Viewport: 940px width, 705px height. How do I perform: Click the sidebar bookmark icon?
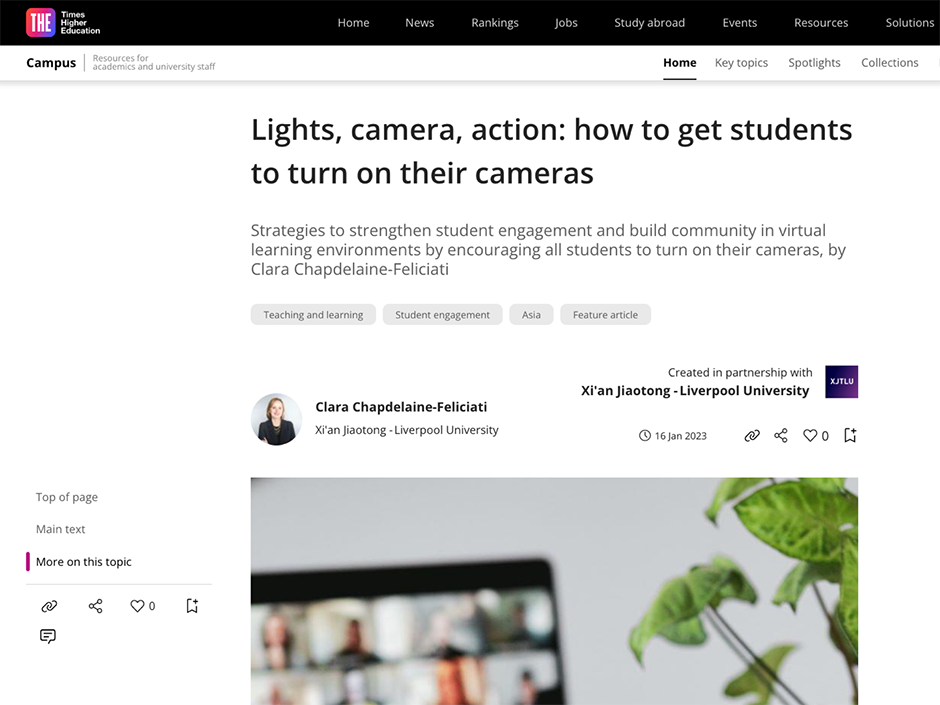[x=192, y=606]
